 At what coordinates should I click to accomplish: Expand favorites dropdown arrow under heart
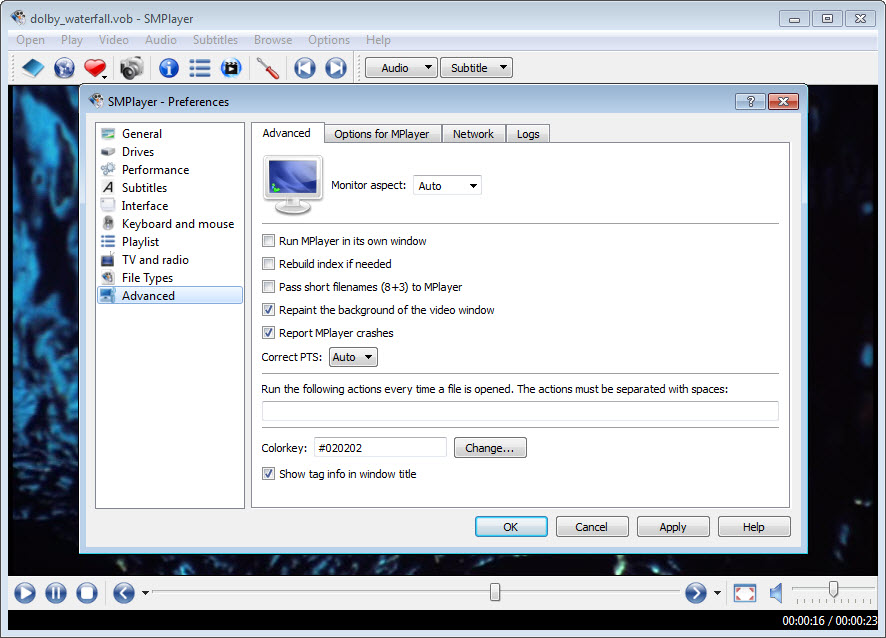click(x=105, y=76)
